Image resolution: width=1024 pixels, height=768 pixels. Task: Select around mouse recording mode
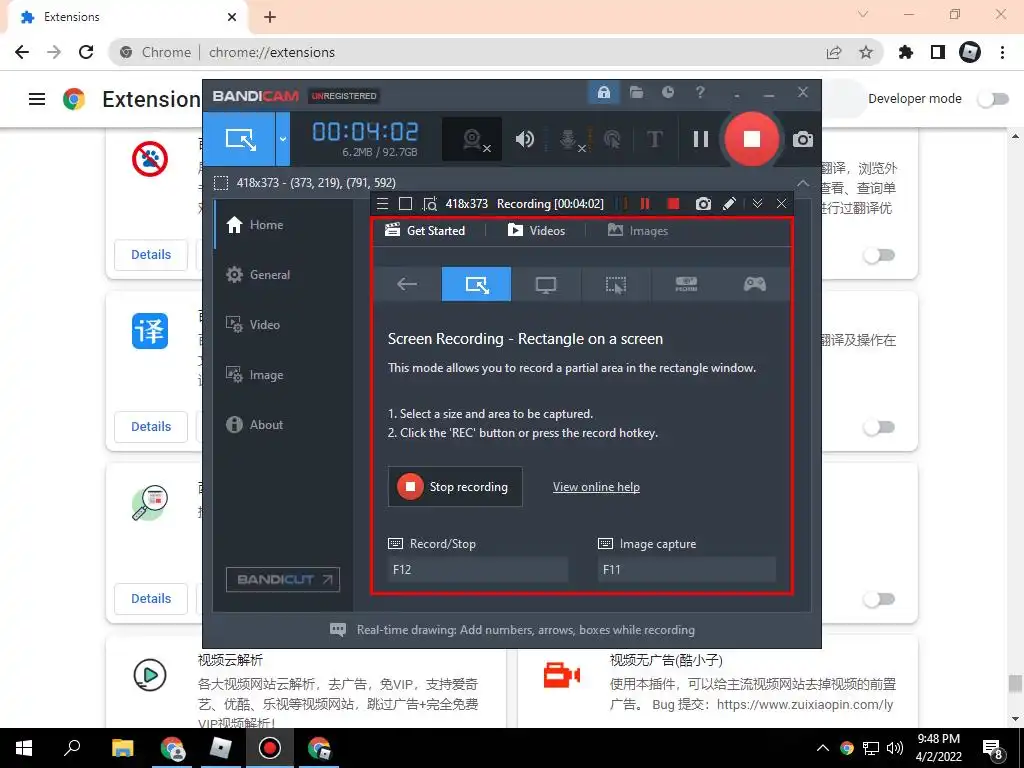click(x=616, y=284)
